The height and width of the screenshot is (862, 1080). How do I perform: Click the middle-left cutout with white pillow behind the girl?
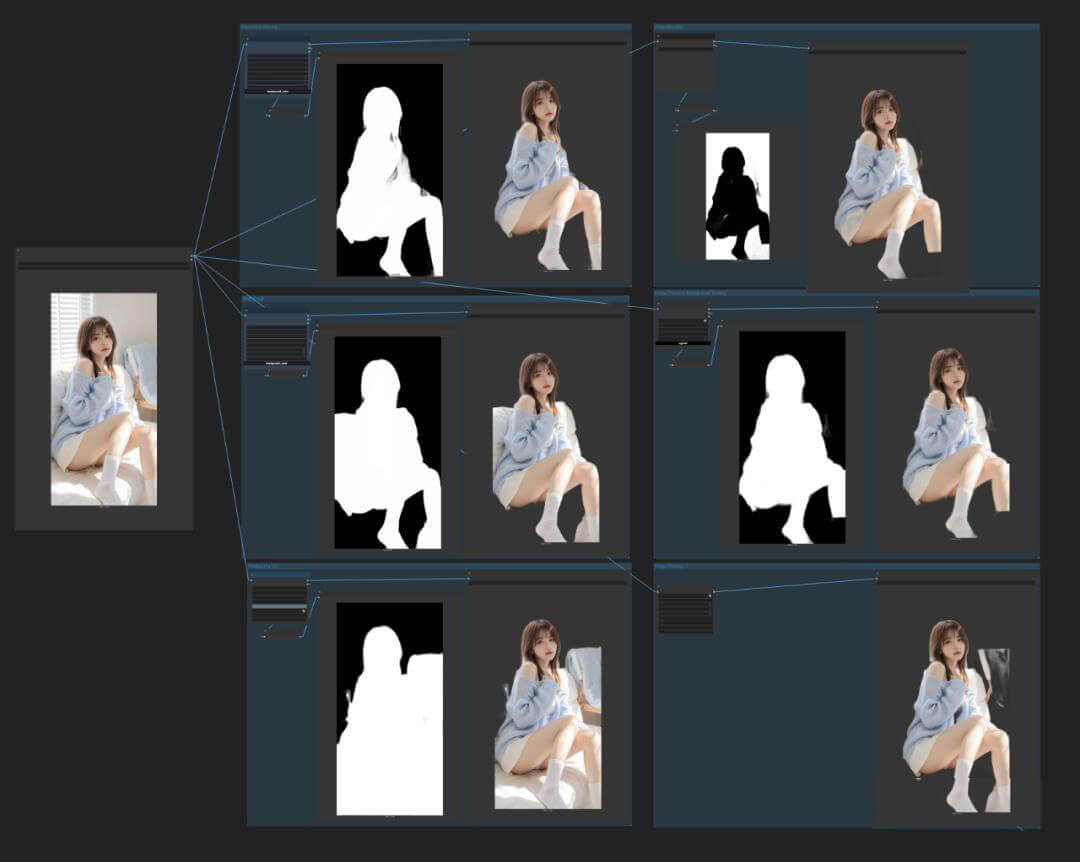546,448
